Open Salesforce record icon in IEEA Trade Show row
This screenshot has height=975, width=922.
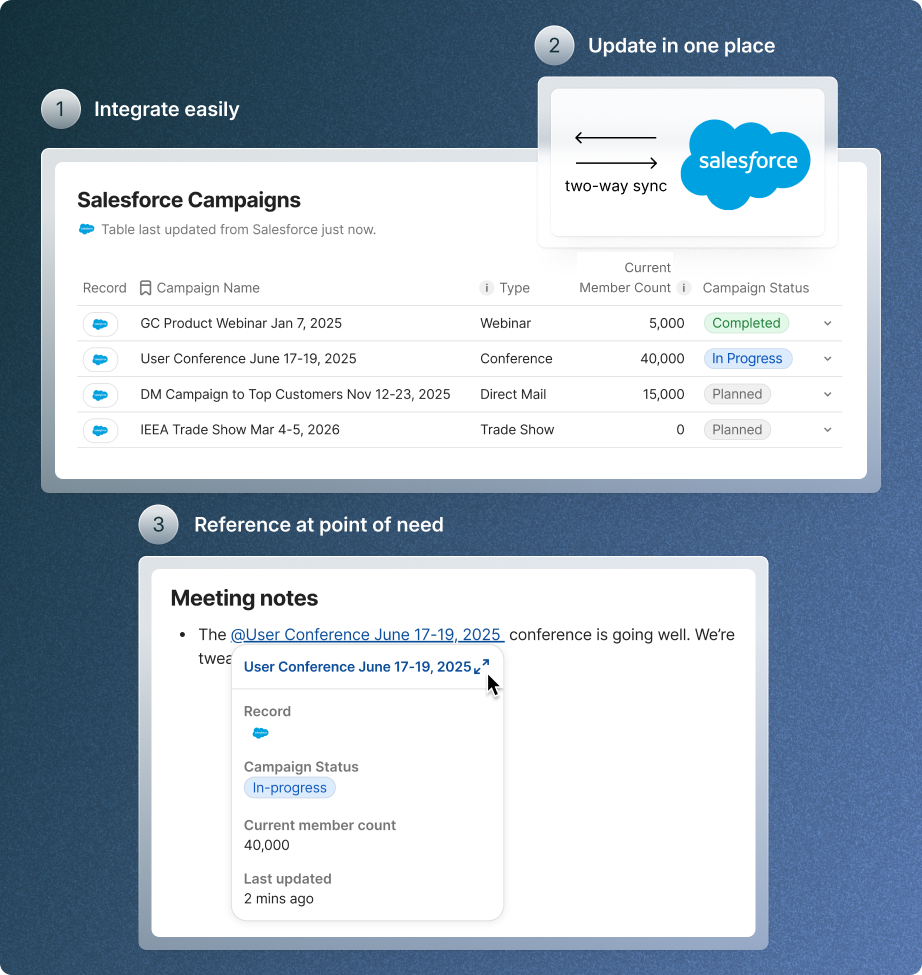[100, 430]
